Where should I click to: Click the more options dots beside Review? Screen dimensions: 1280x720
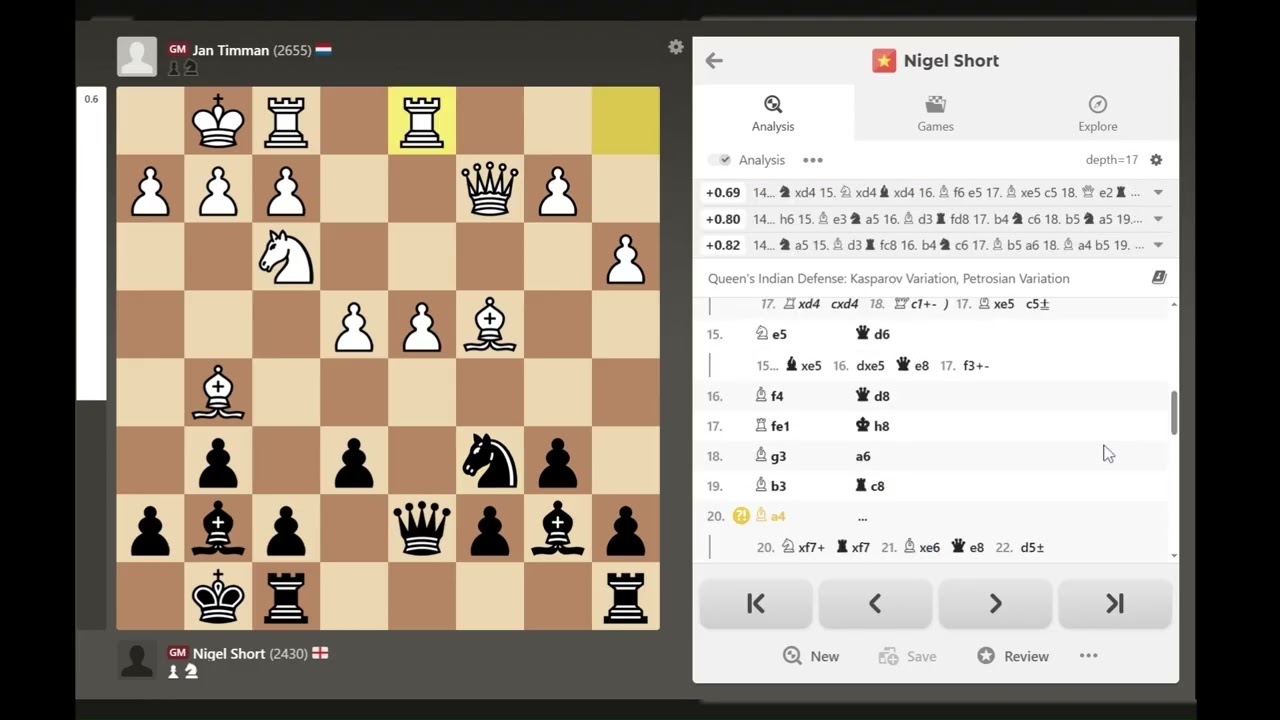[x=1089, y=656]
